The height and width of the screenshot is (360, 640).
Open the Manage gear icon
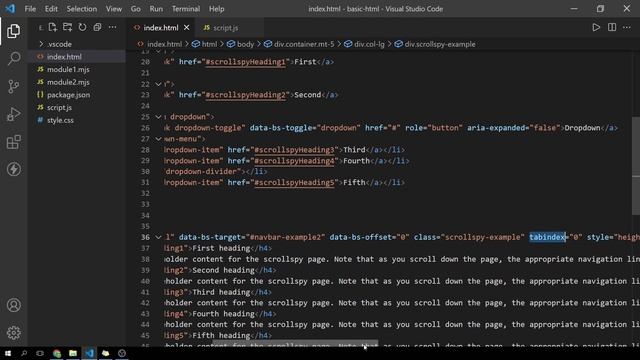[x=13, y=333]
